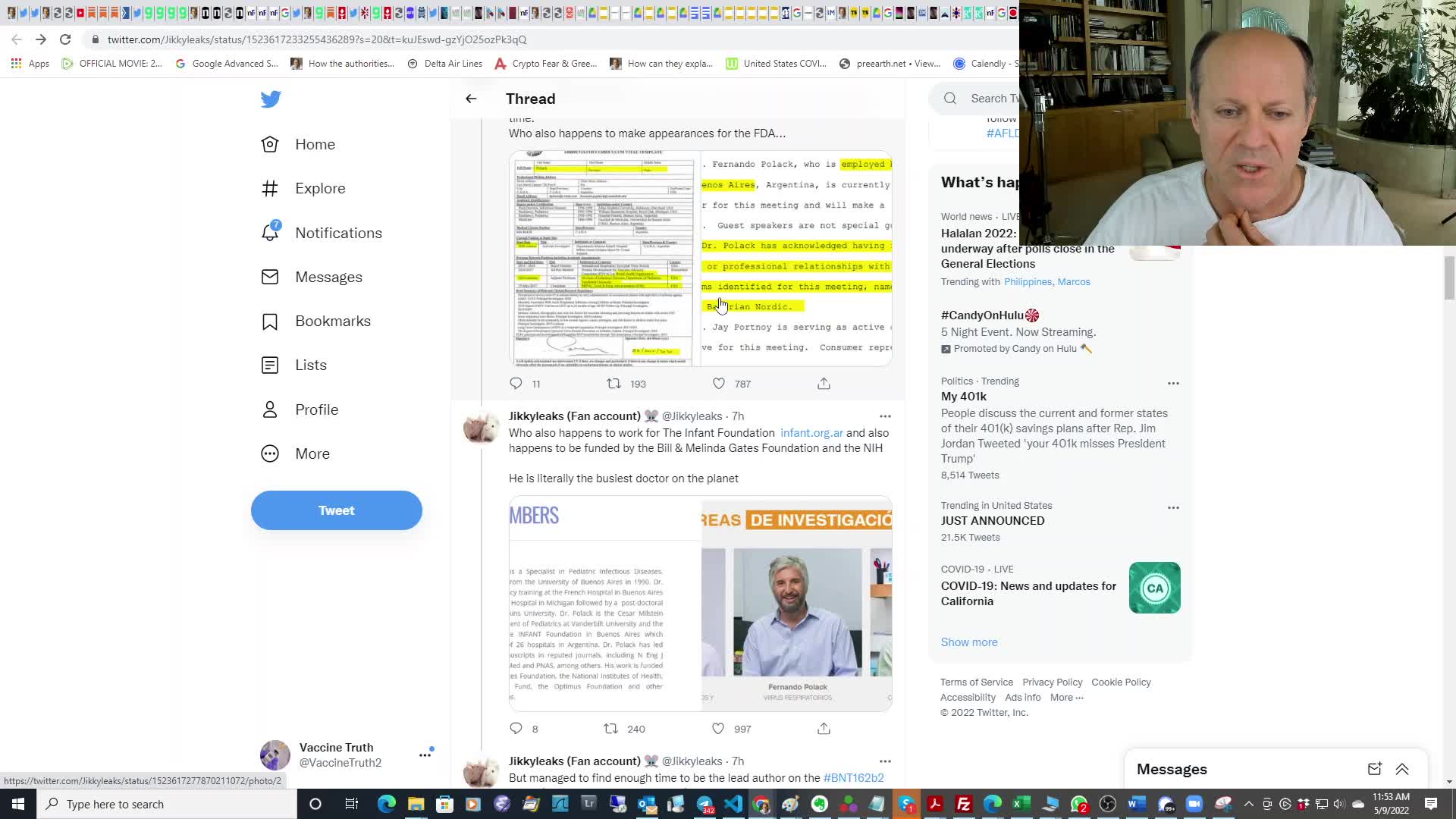This screenshot has height=819, width=1456.
Task: Reload the page in the browser
Action: (x=65, y=39)
